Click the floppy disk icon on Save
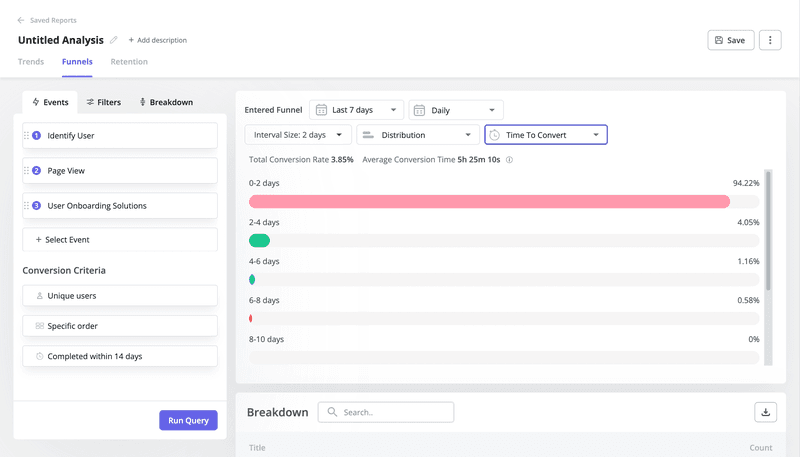Screen dimensions: 800x457 (718, 40)
